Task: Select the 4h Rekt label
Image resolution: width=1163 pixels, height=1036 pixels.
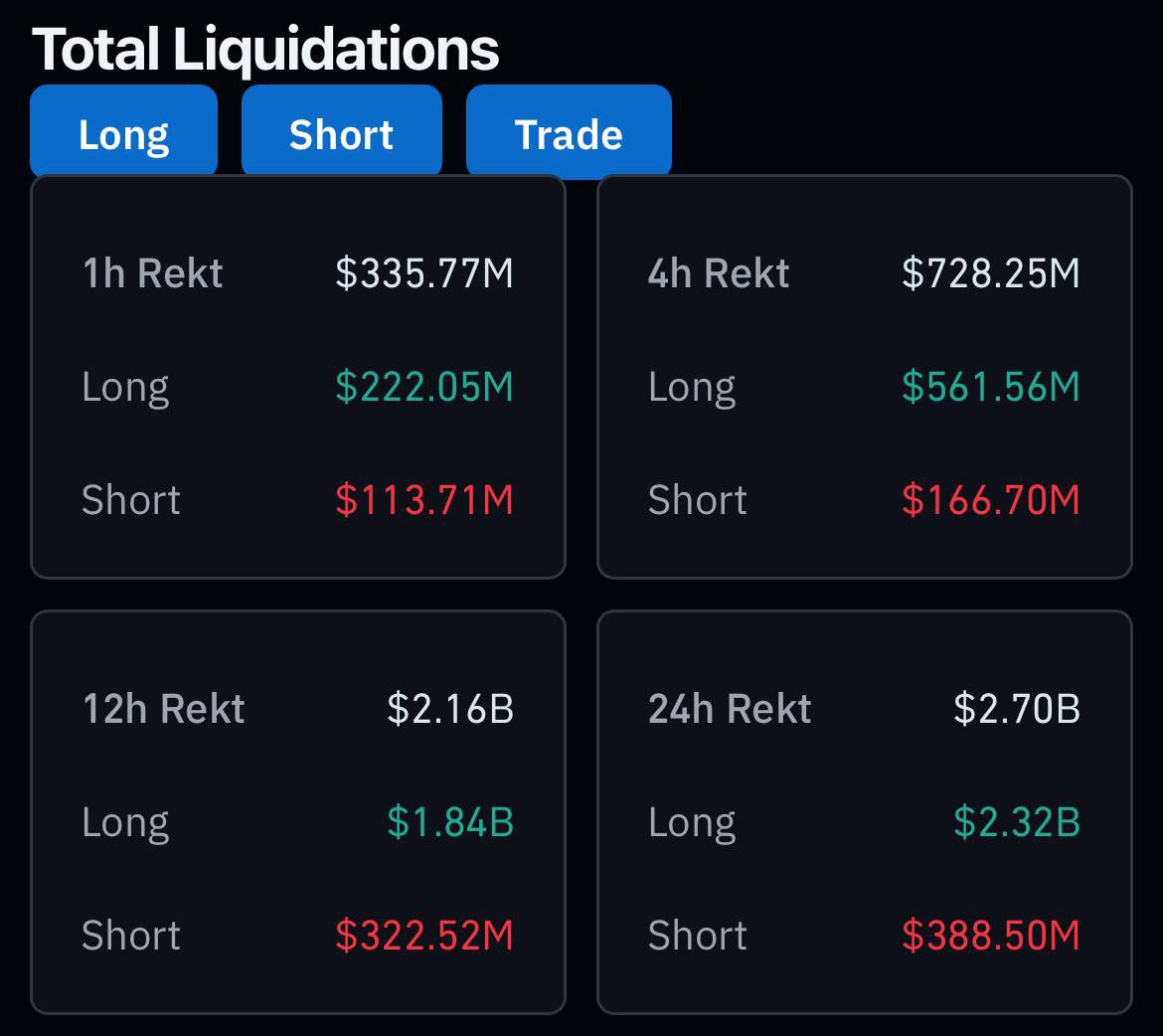Action: (x=719, y=273)
